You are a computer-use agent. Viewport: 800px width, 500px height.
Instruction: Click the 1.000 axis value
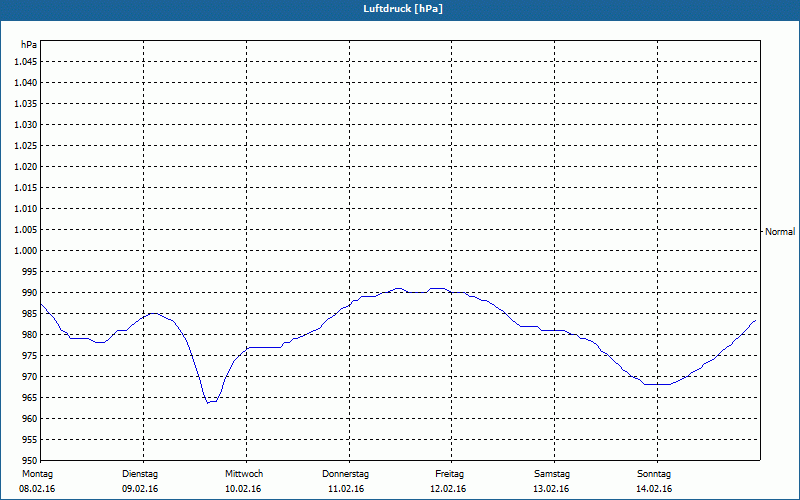26,251
